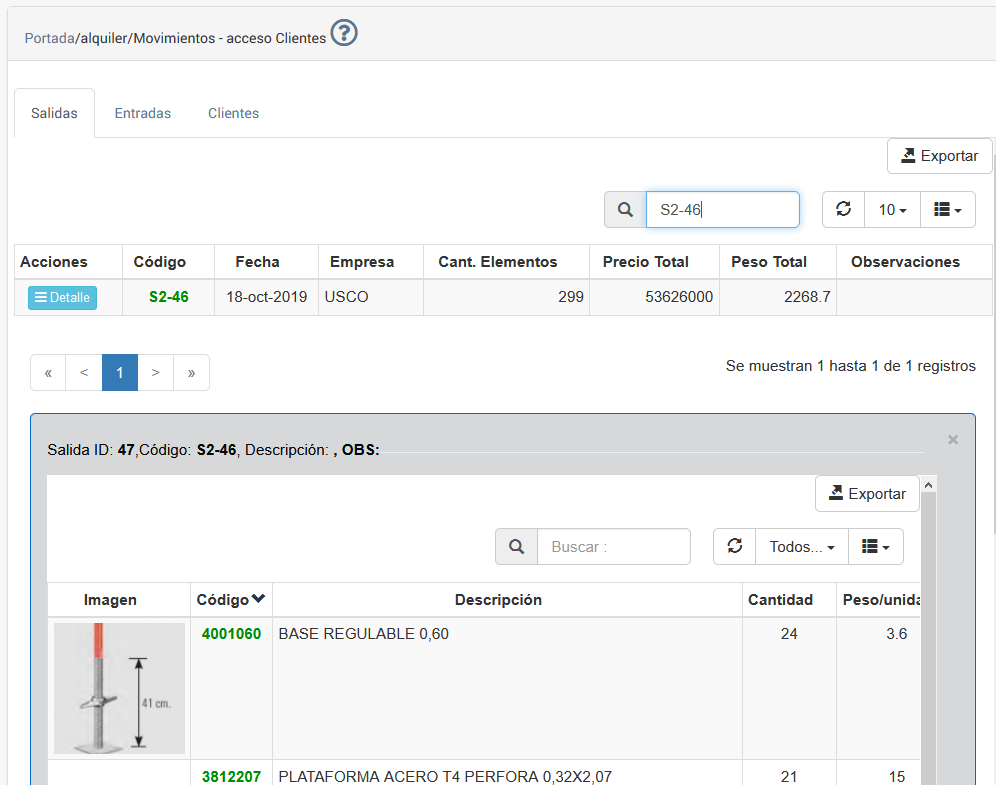
Task: Switch to the Entradas tab
Action: 142,113
